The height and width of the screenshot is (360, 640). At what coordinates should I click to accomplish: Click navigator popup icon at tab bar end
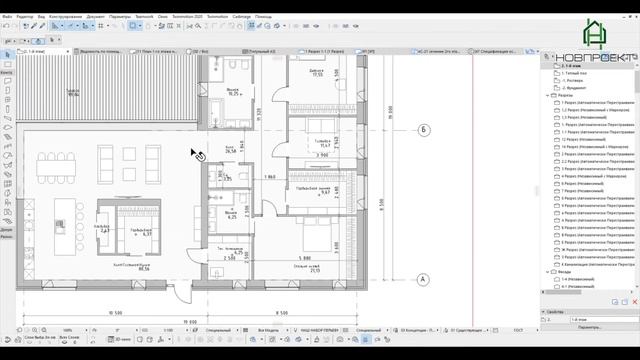(530, 51)
